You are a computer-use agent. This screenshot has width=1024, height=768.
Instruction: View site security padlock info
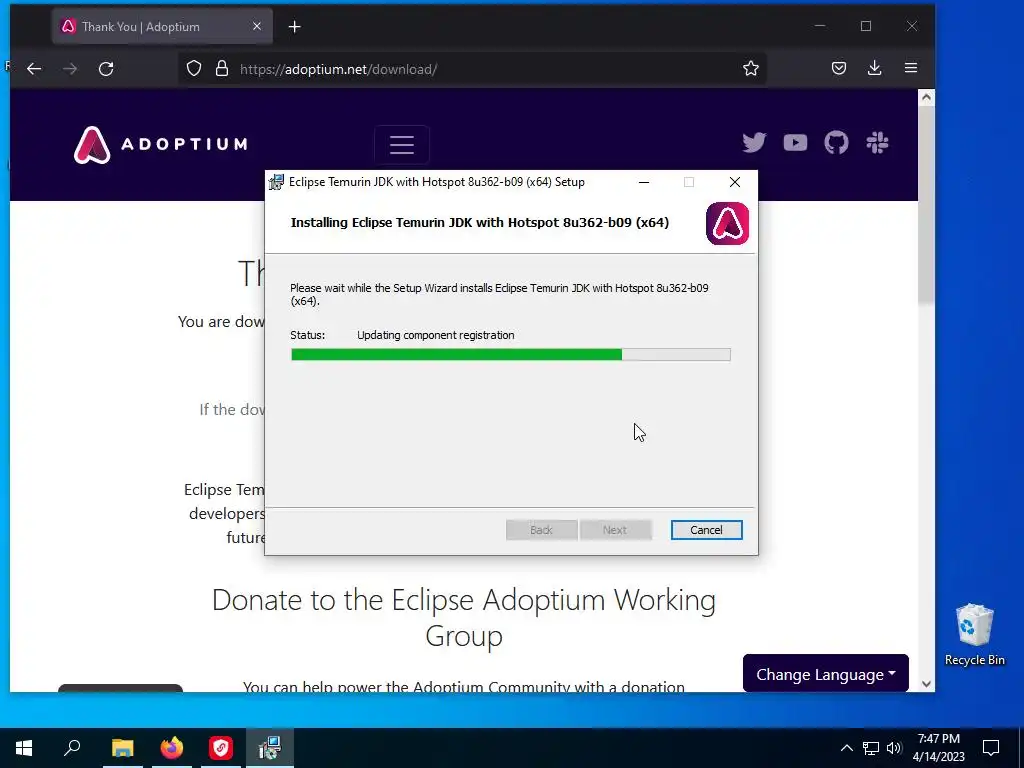(x=222, y=69)
